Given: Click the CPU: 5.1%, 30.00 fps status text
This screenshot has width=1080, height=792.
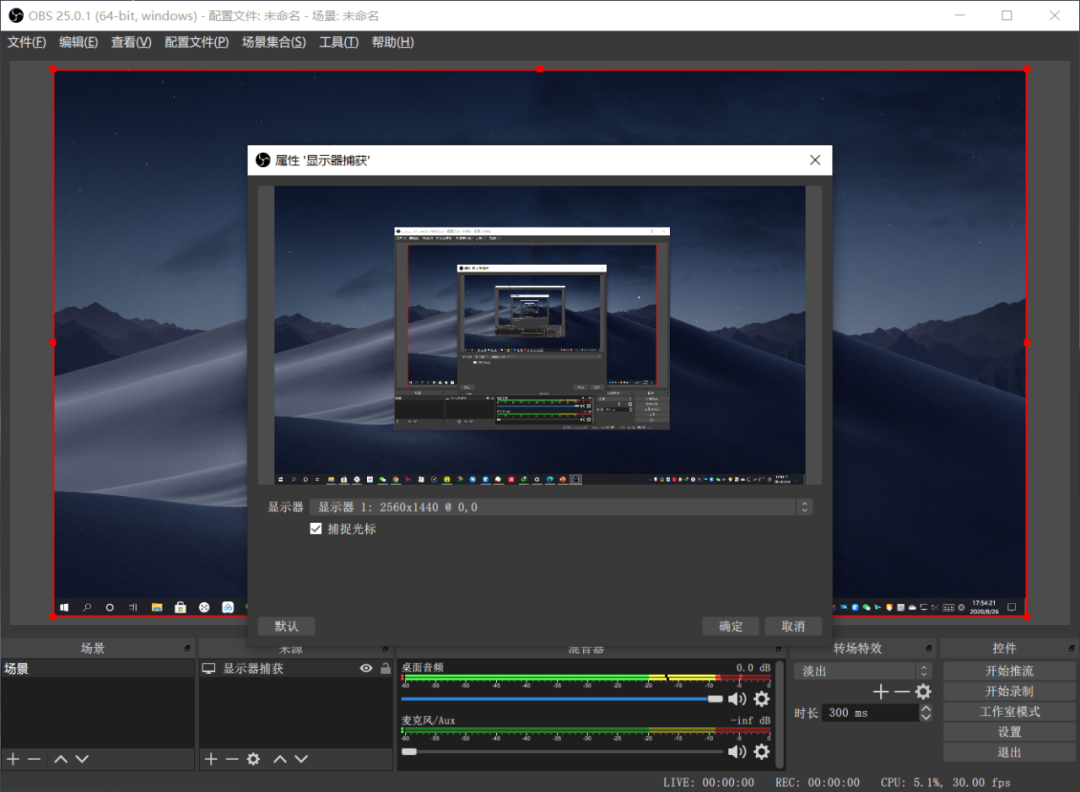Looking at the screenshot, I should pyautogui.click(x=945, y=782).
